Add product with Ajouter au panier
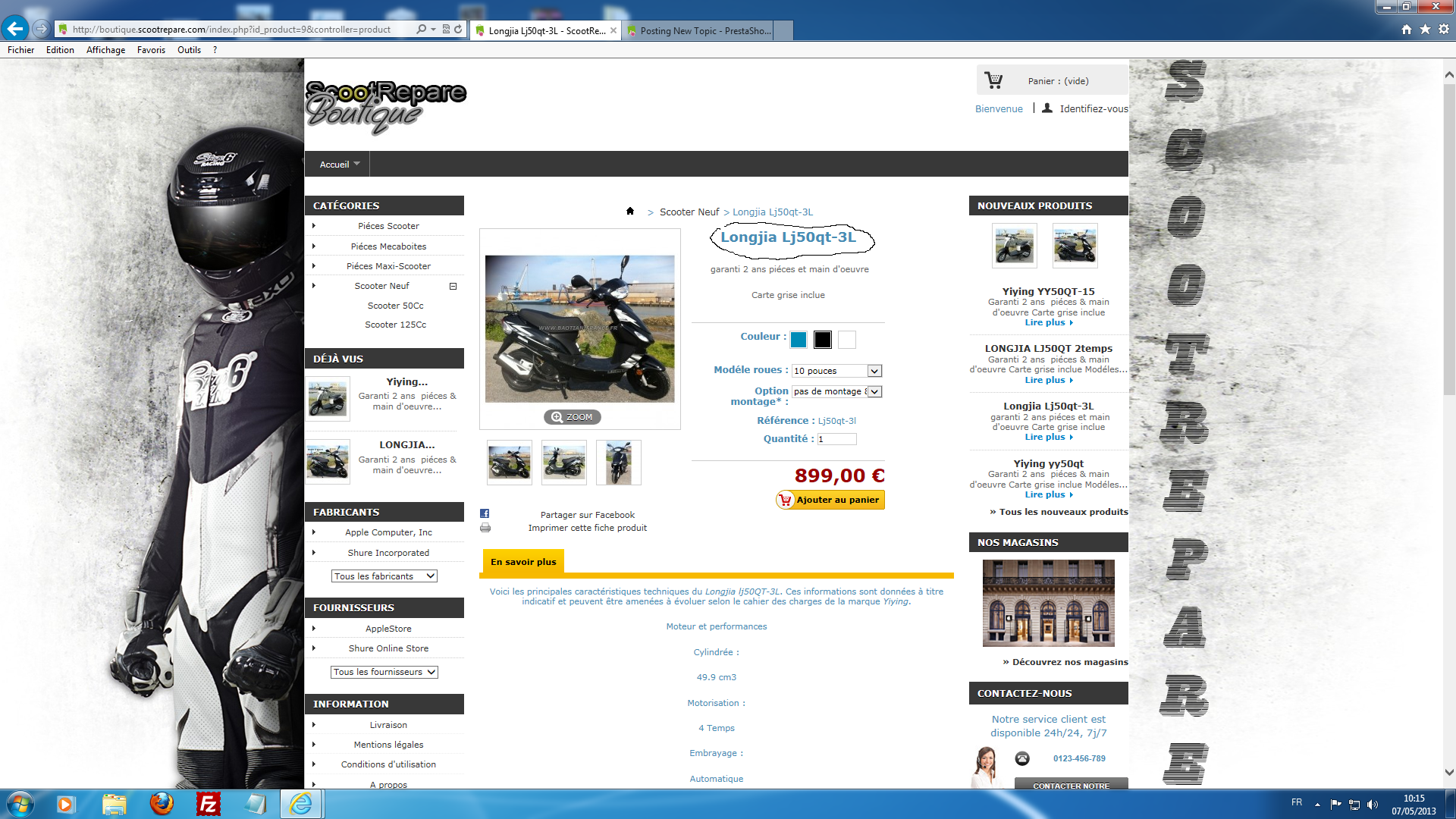The height and width of the screenshot is (819, 1456). click(830, 500)
